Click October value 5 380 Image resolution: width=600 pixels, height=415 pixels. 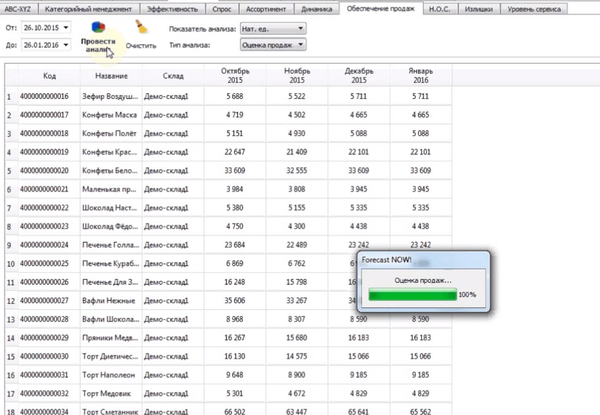[235, 208]
